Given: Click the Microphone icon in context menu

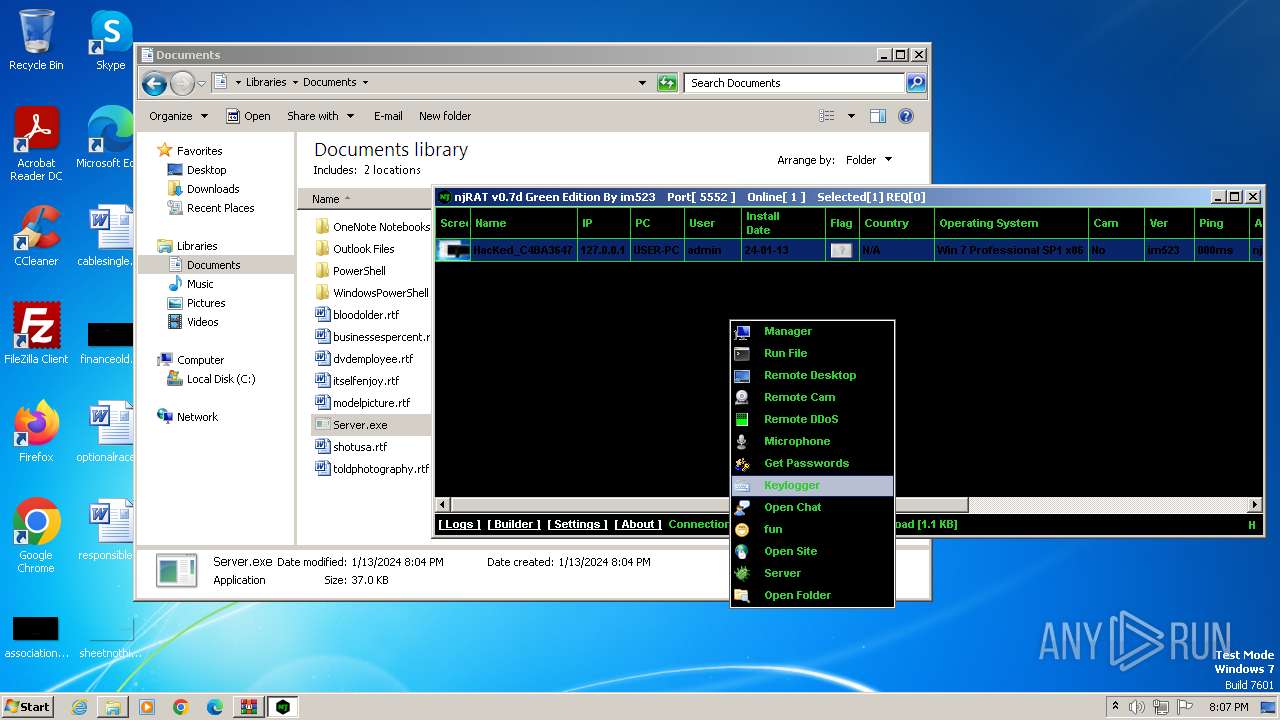Looking at the screenshot, I should [x=742, y=442].
